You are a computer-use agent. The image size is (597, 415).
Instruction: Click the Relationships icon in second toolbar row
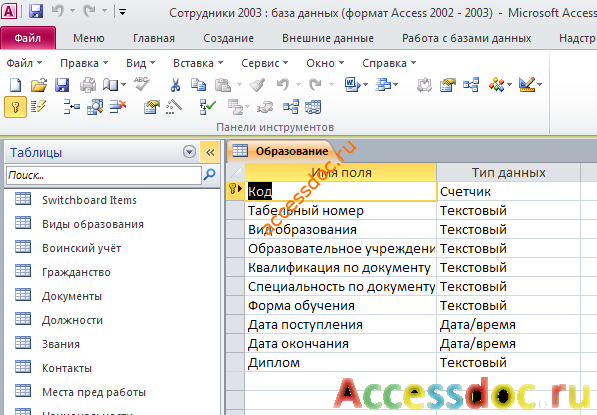coord(291,107)
